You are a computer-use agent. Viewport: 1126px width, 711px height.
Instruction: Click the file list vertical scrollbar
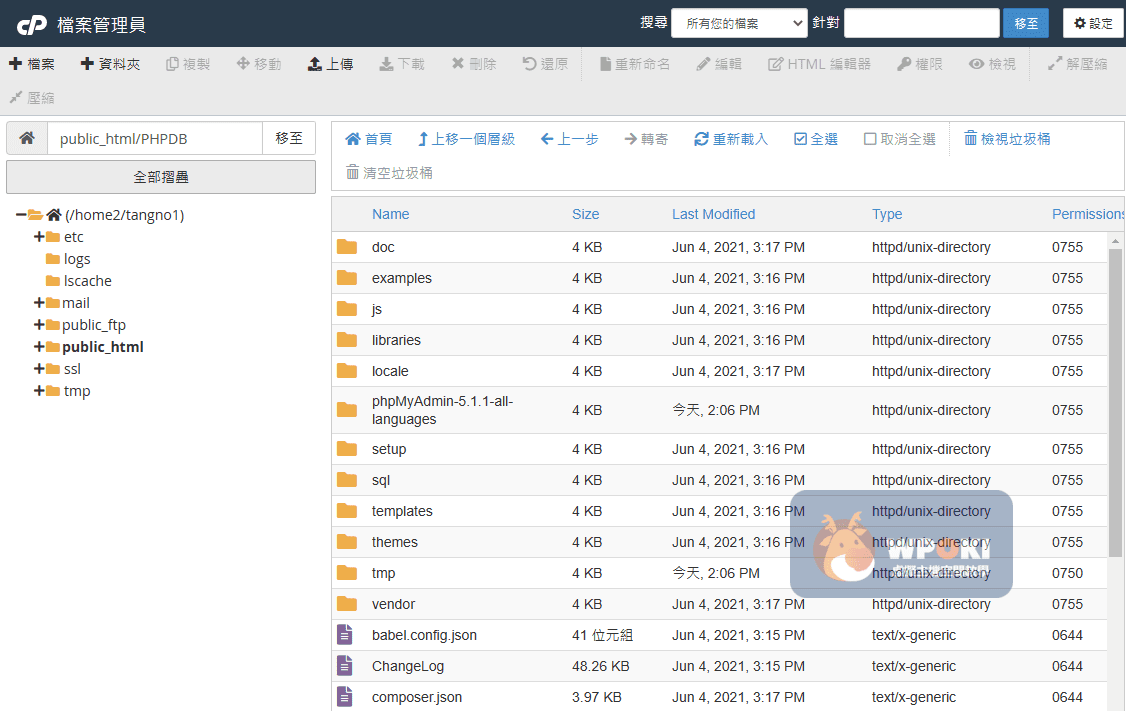[x=1115, y=400]
